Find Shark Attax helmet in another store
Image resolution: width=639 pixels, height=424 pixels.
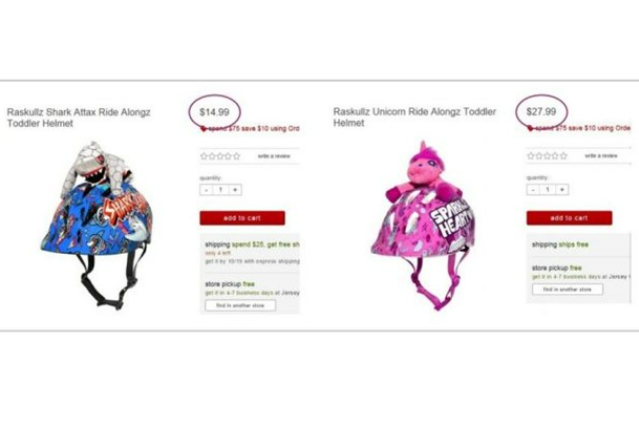tap(240, 305)
